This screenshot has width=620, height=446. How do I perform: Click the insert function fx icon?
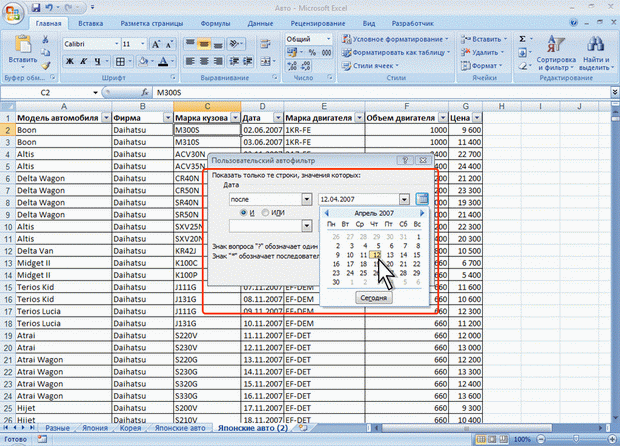(x=145, y=93)
